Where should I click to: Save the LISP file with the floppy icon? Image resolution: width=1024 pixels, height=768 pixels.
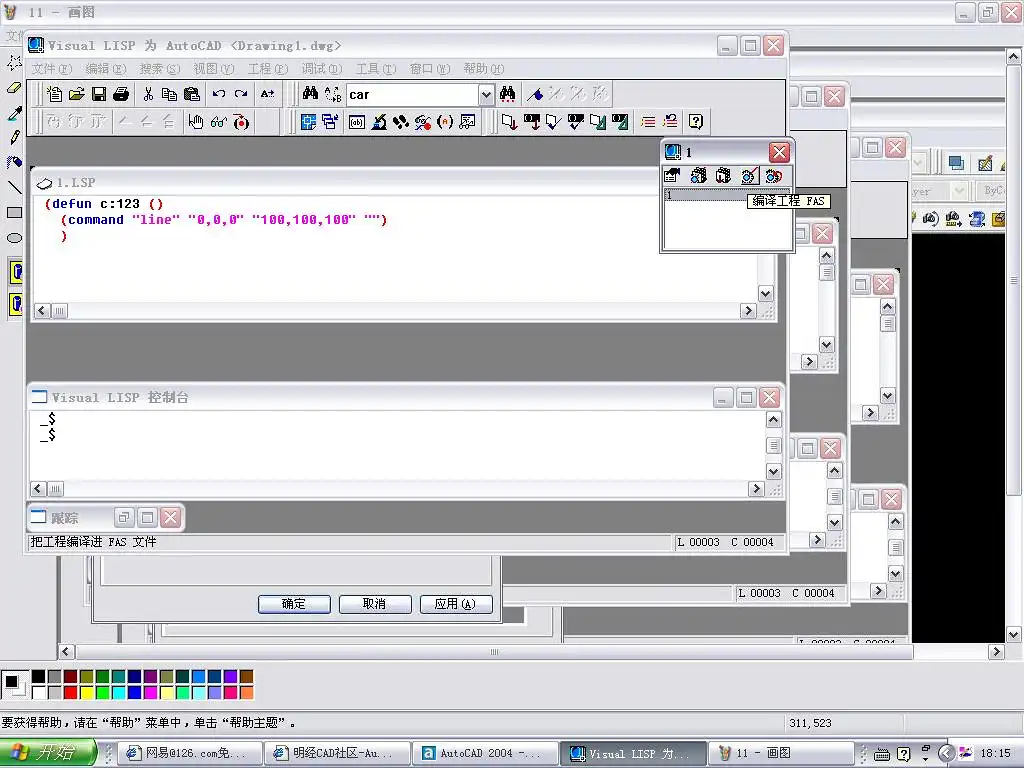click(99, 94)
